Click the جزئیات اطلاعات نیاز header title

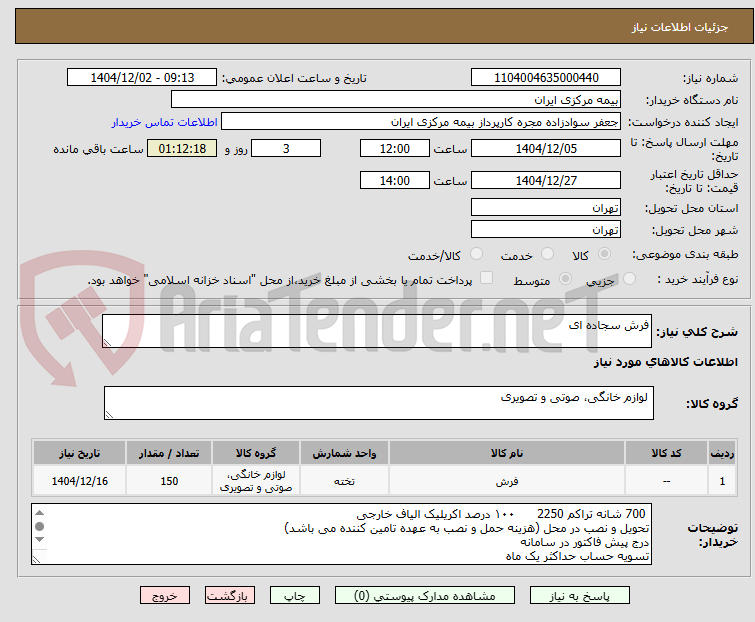pyautogui.click(x=679, y=27)
